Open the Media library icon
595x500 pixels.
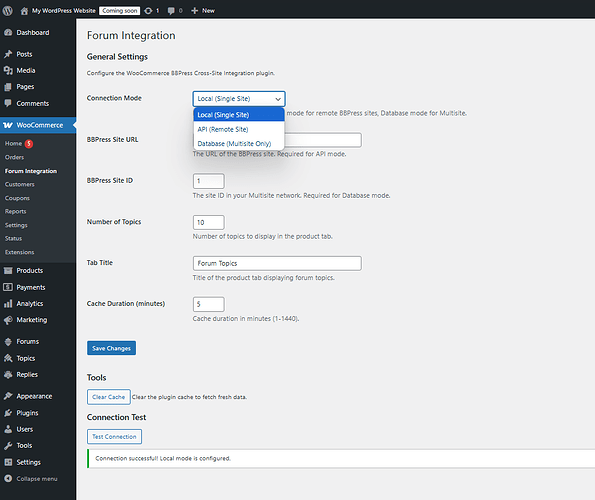(x=8, y=71)
